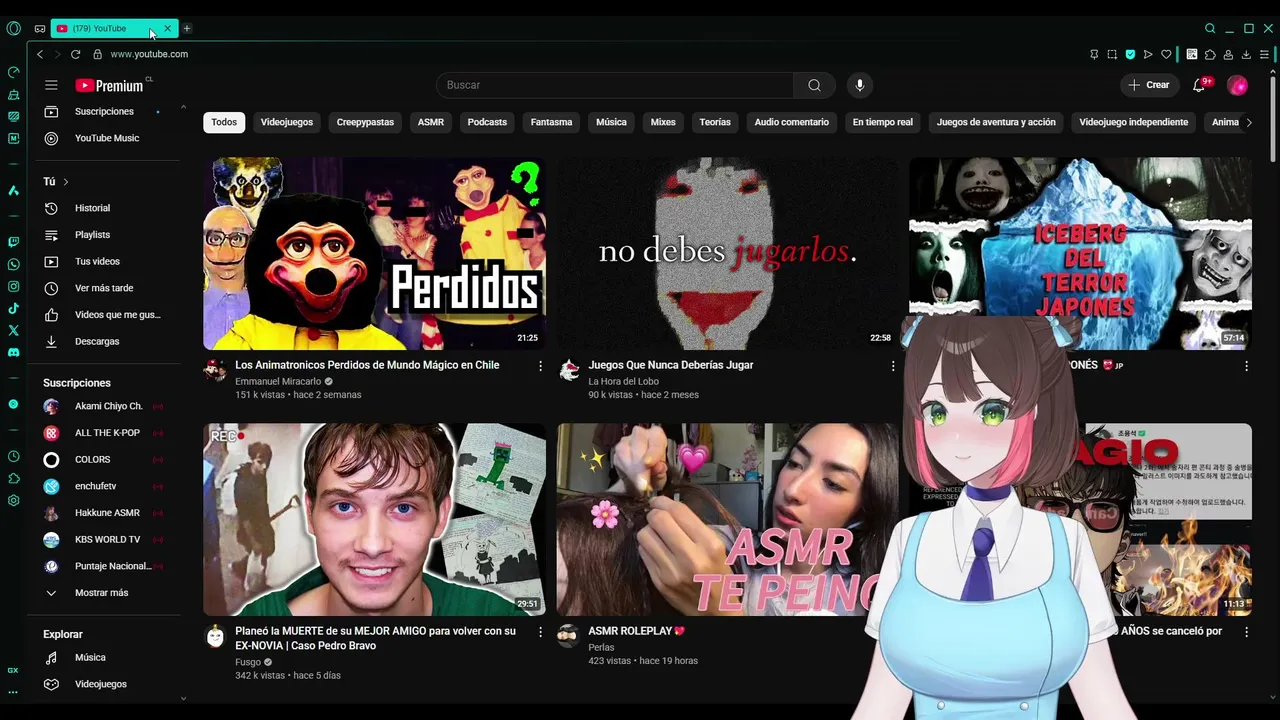Open Instagram in the Opera sidebar

(x=13, y=286)
